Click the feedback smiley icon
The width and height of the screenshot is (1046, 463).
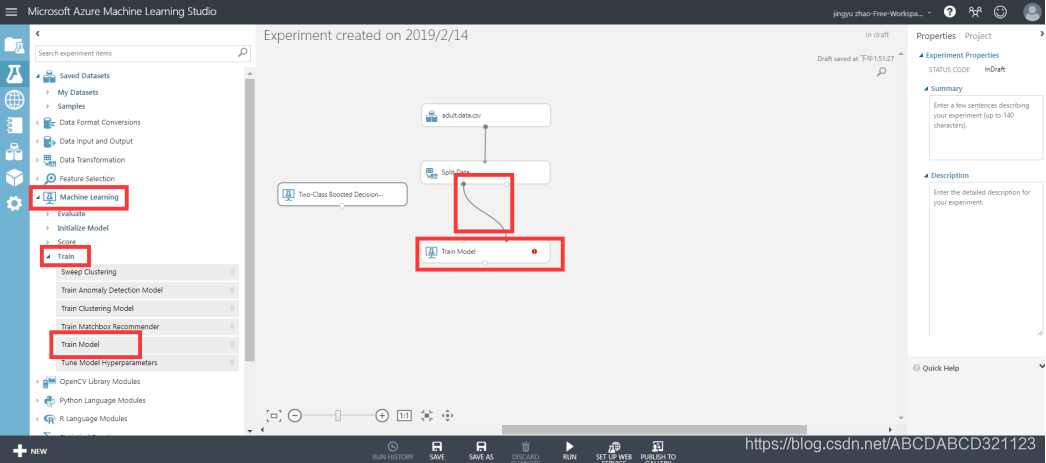(1000, 12)
